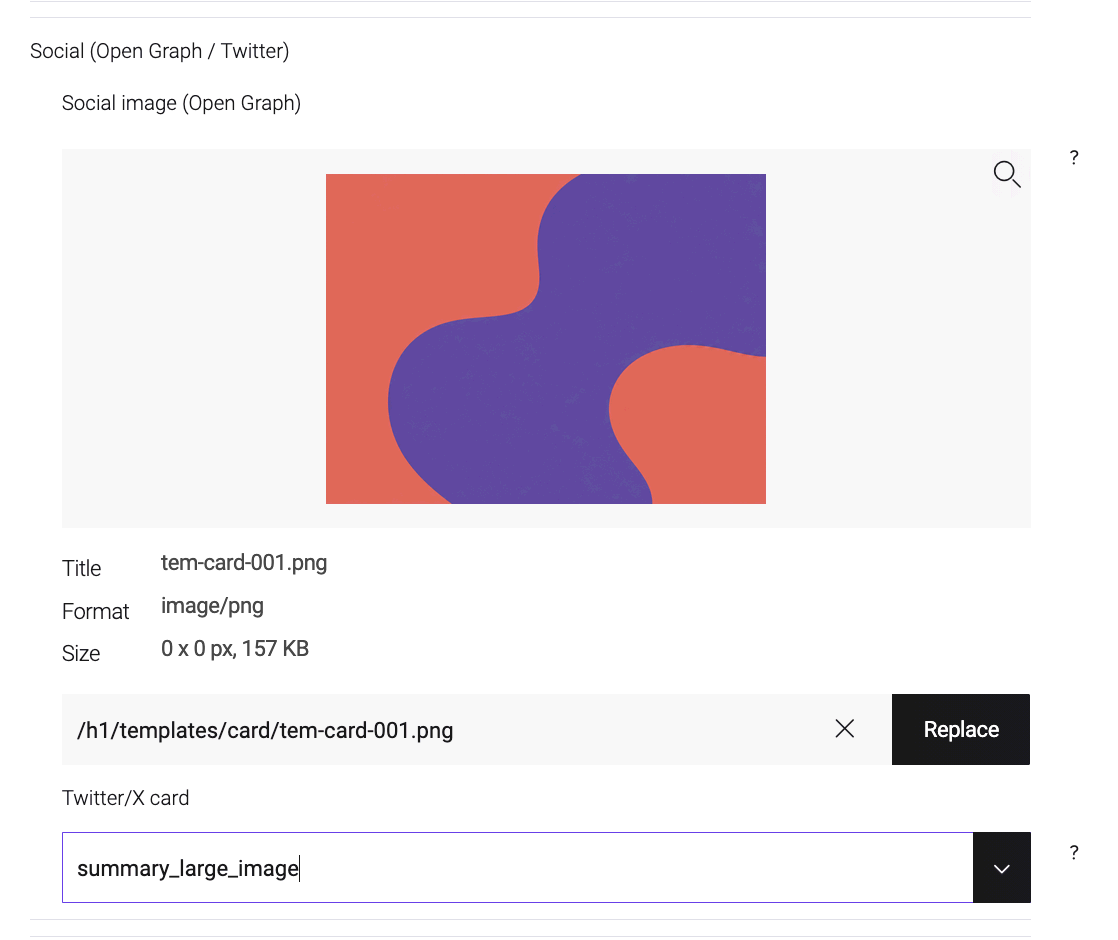
Task: Click the Replace button
Action: tap(960, 729)
